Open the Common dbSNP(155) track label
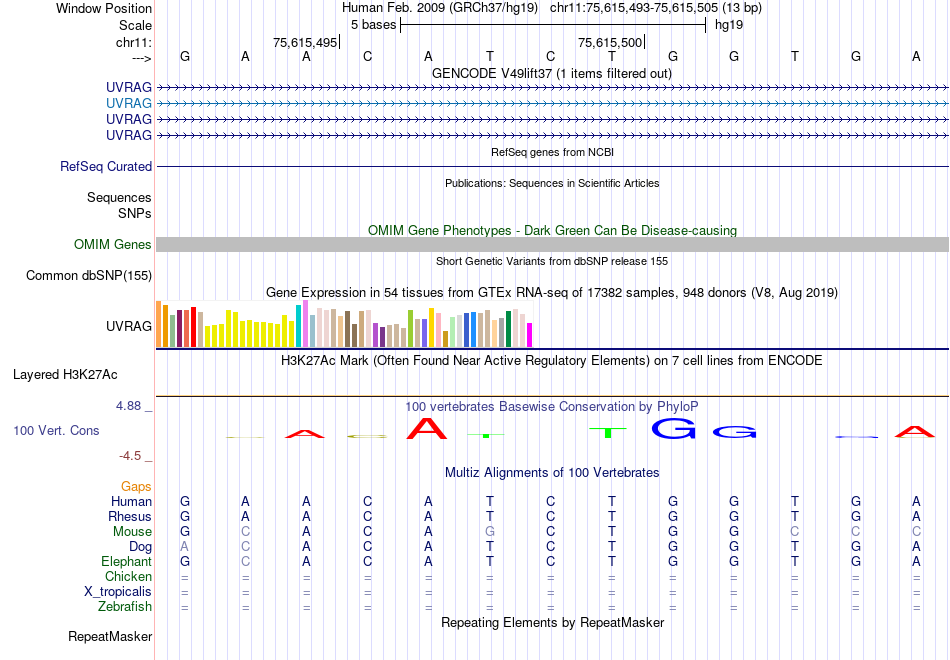This screenshot has width=950, height=660. click(x=88, y=276)
